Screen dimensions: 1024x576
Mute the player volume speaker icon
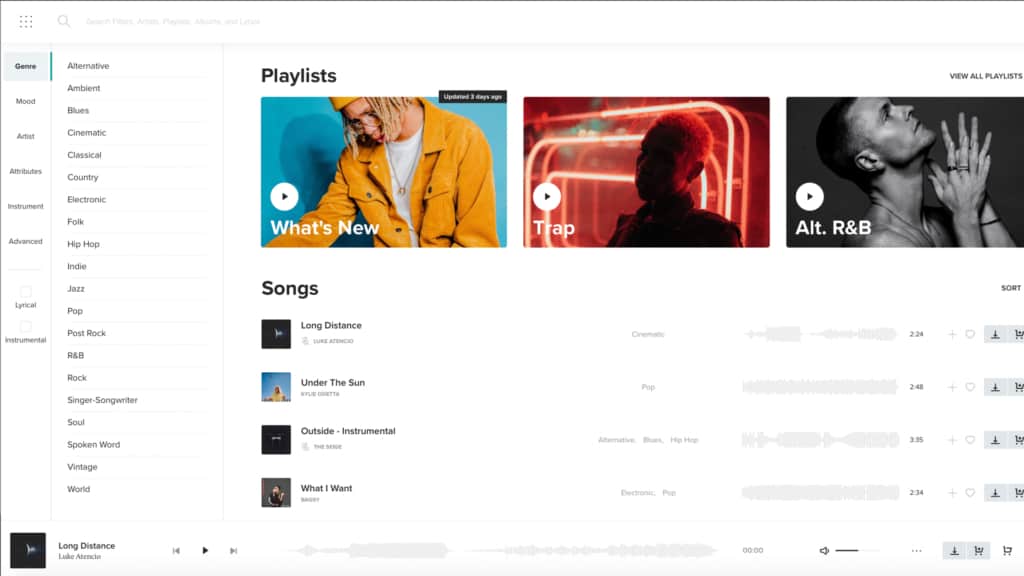[824, 551]
